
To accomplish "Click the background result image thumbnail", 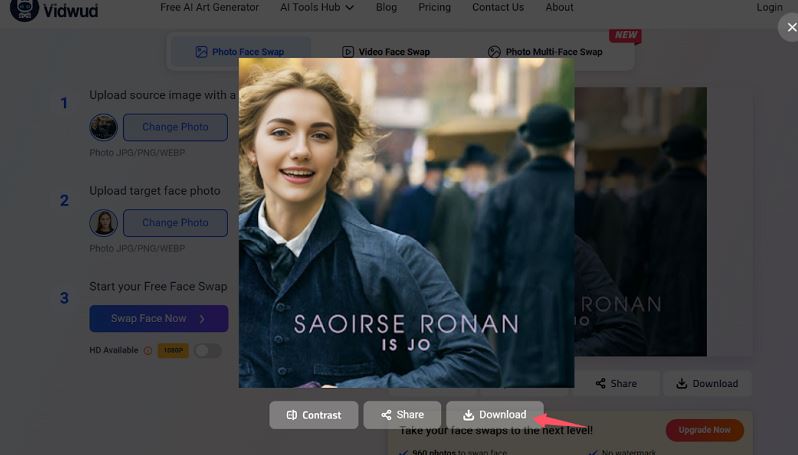I will 640,221.
